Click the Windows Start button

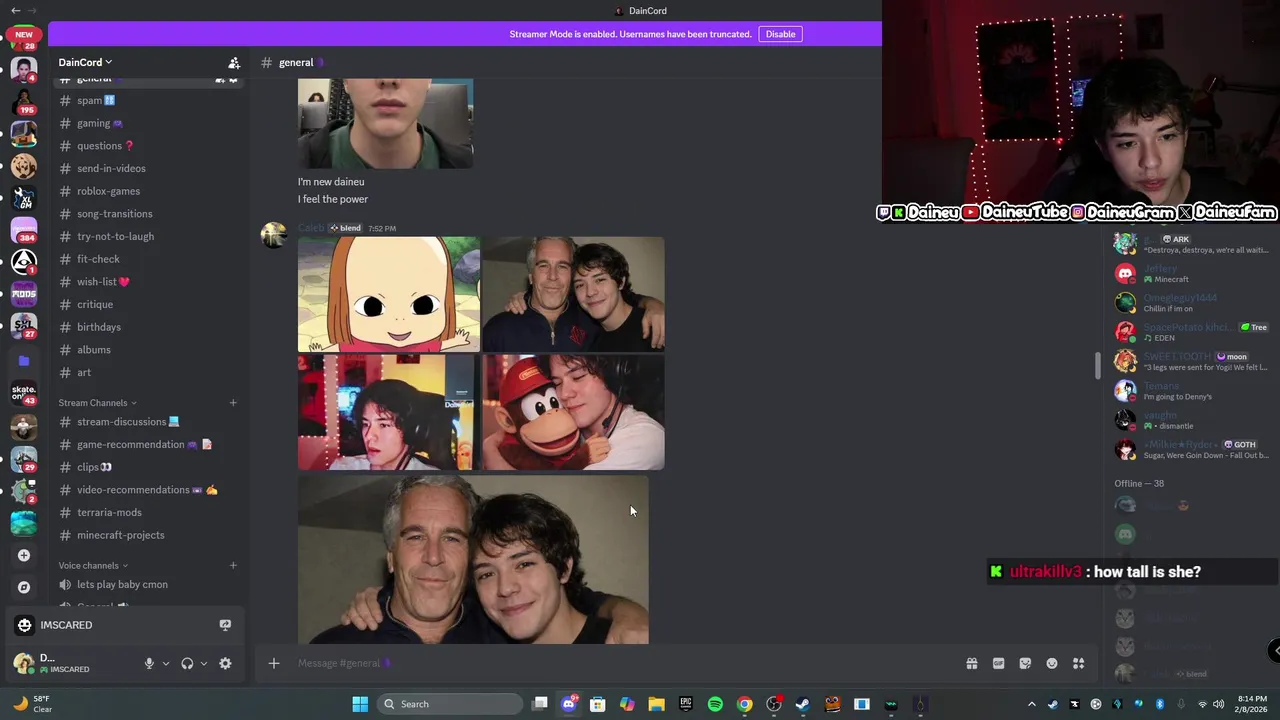(x=360, y=704)
